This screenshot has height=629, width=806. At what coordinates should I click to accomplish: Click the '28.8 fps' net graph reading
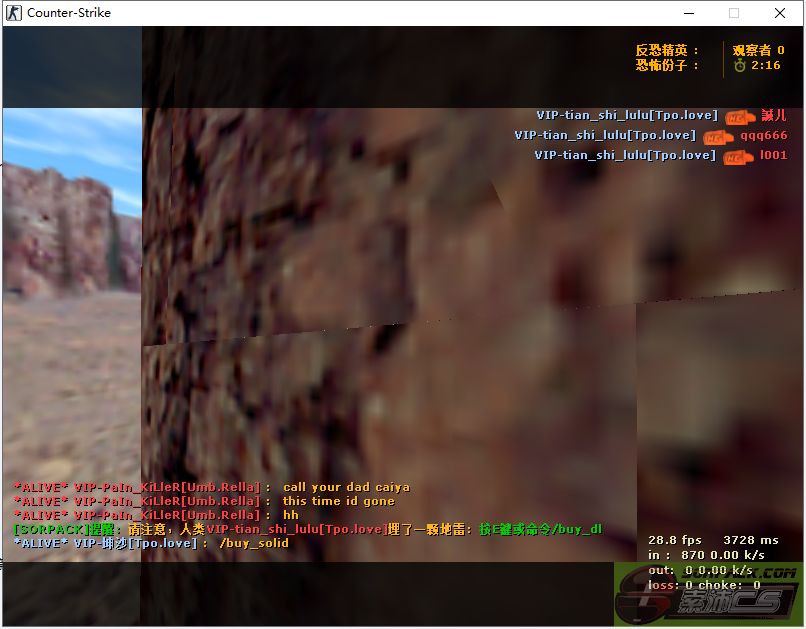(x=674, y=540)
